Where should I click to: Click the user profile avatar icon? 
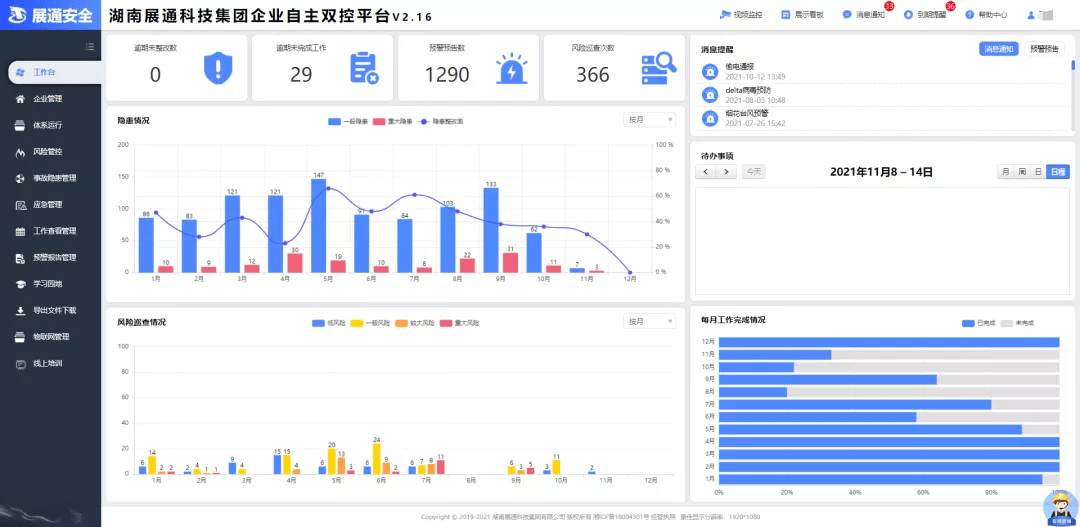pyautogui.click(x=1031, y=15)
